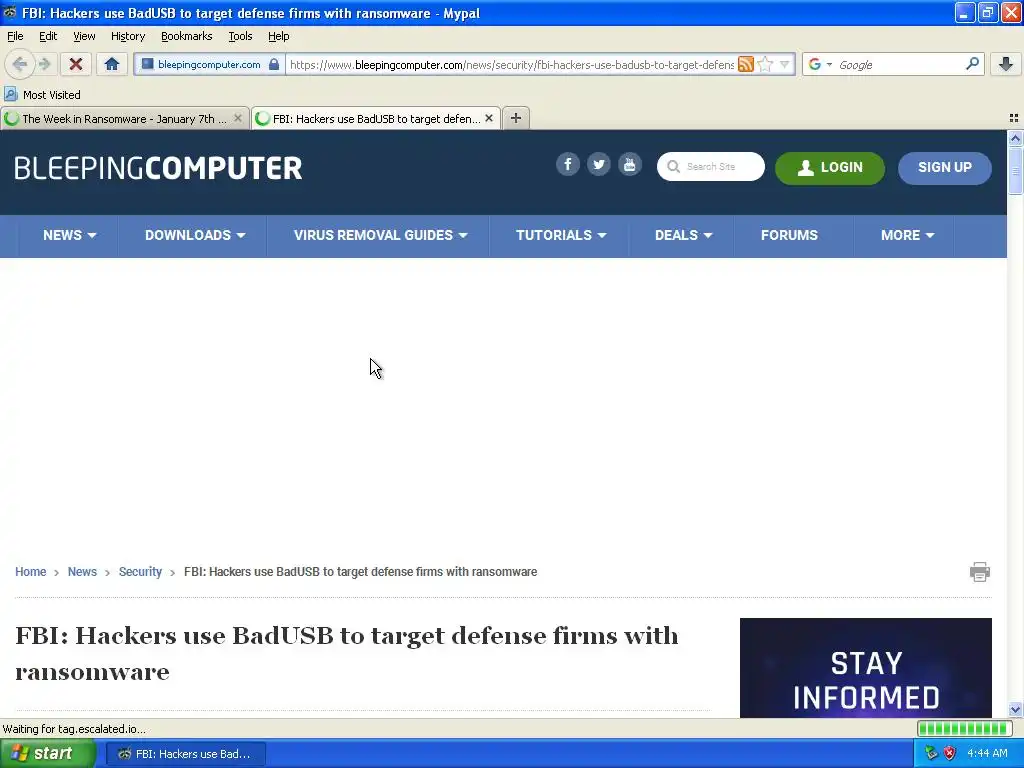Click the print article icon

pos(980,571)
